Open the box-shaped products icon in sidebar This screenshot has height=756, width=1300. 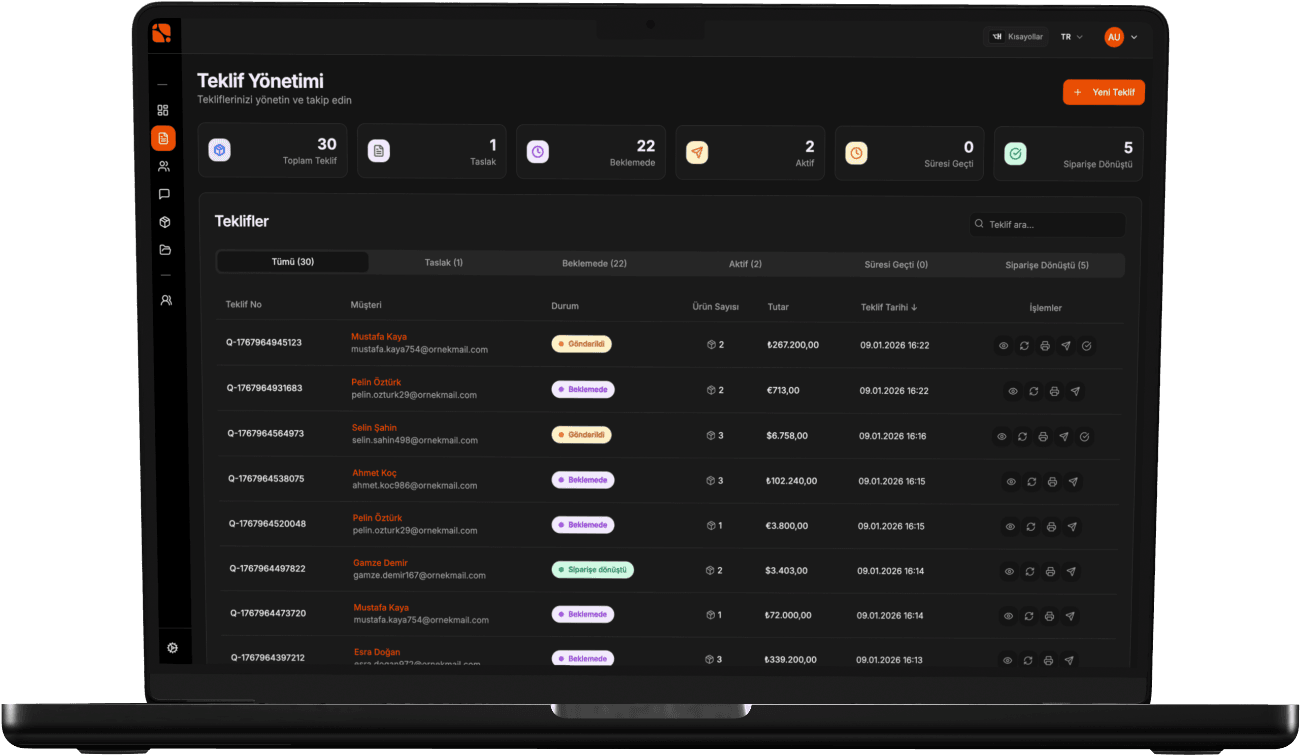tap(164, 222)
